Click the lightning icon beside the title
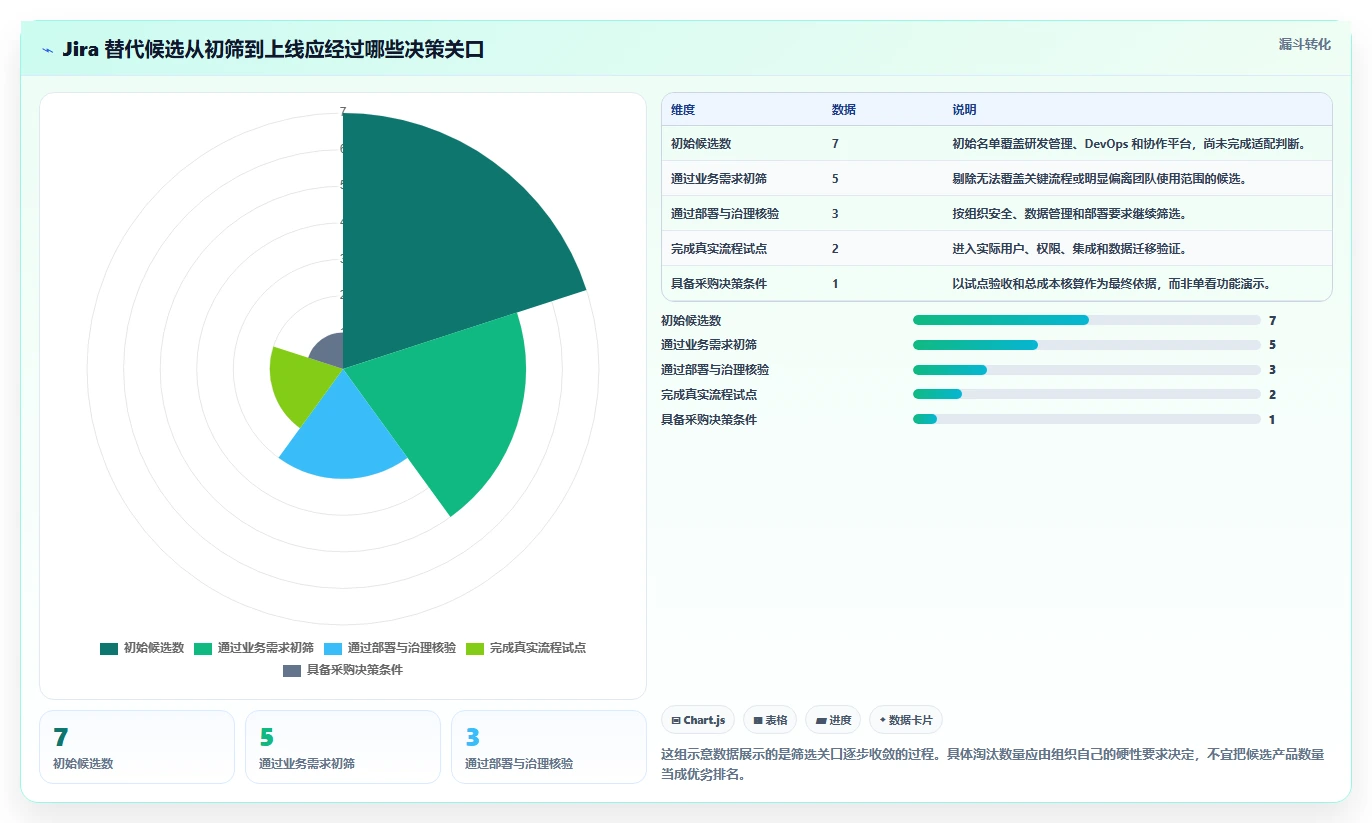Screen dimensions: 1372x823 tap(48, 50)
